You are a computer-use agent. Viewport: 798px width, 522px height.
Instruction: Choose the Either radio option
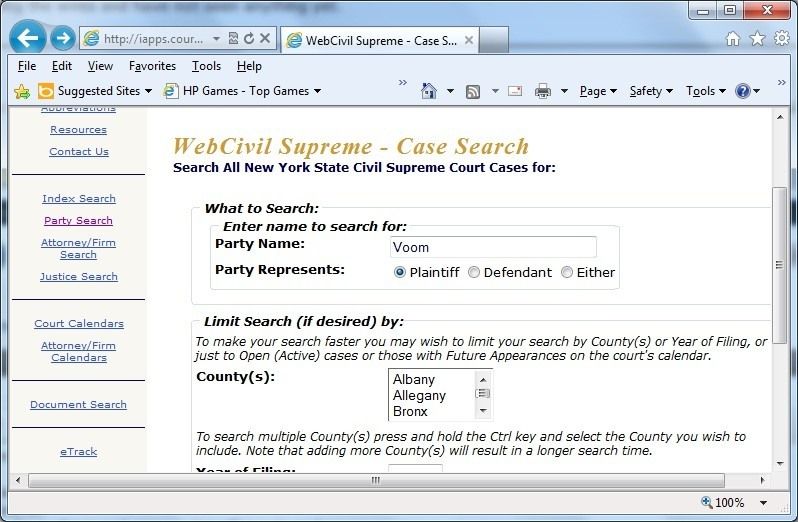tap(567, 272)
